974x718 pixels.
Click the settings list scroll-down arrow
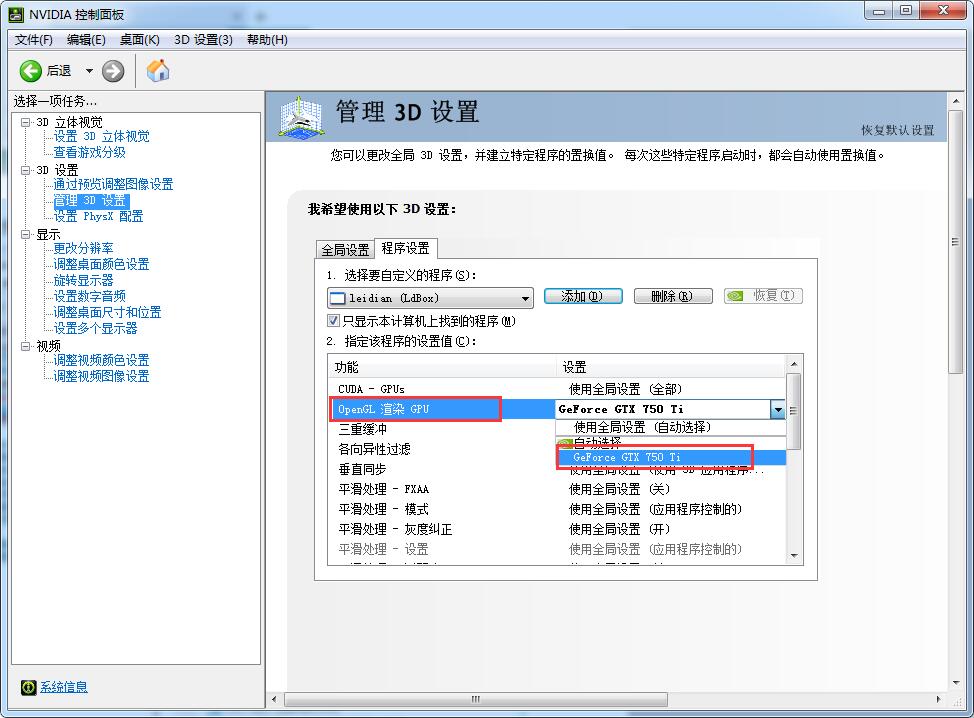pos(794,555)
